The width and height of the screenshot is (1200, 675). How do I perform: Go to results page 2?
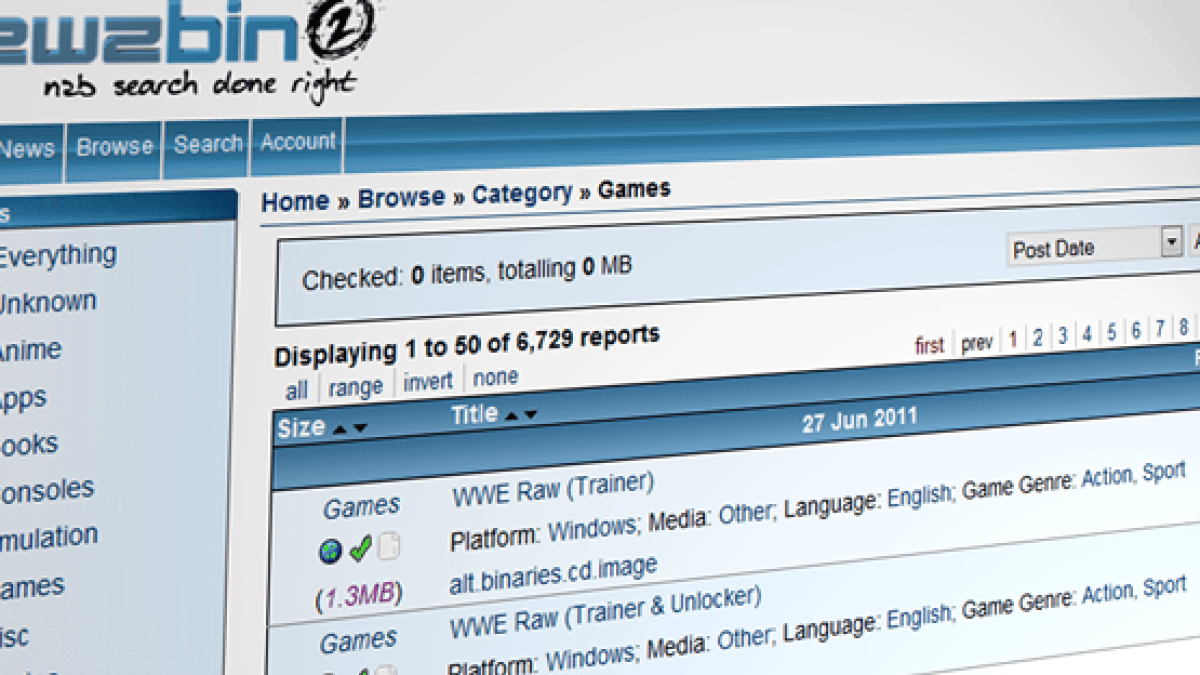[x=1037, y=338]
